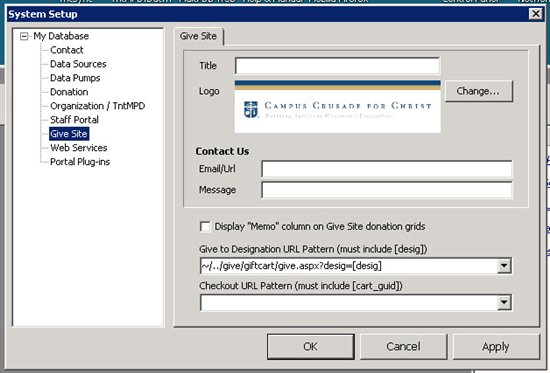Collapse the My Database tree node
550x373 pixels.
24,36
